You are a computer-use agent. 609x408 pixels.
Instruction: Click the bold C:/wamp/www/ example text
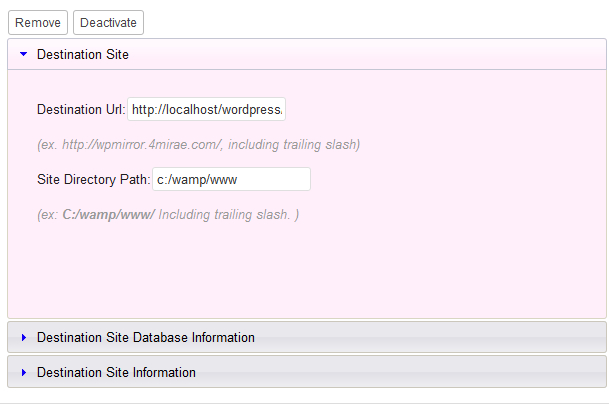click(x=108, y=215)
